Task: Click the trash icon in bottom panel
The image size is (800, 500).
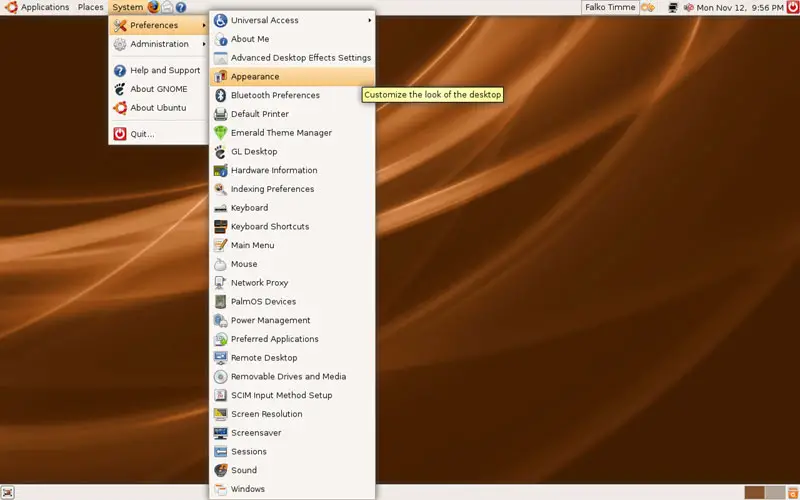Action: point(793,492)
